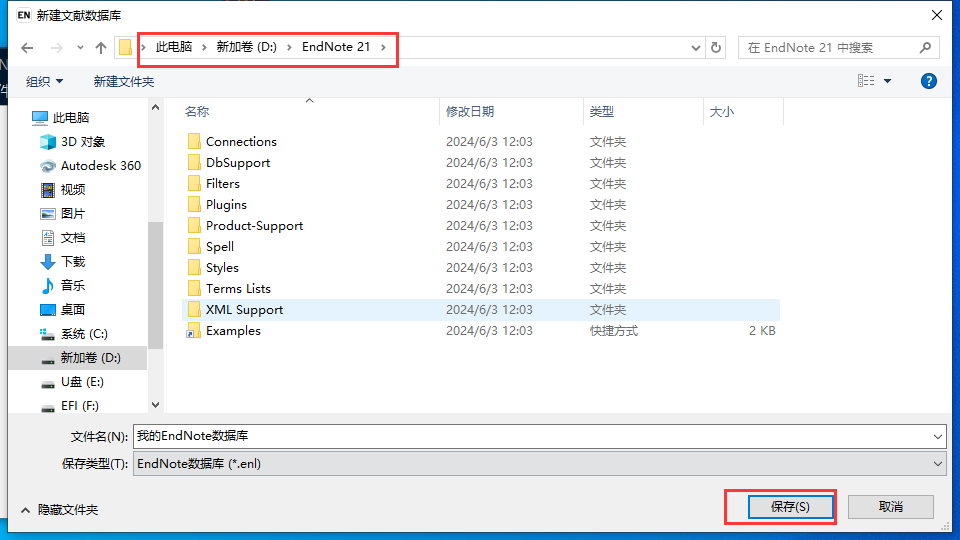Screen dimensions: 960x540
Task: Select 系统 (C:) drive in sidebar
Action: (74, 334)
